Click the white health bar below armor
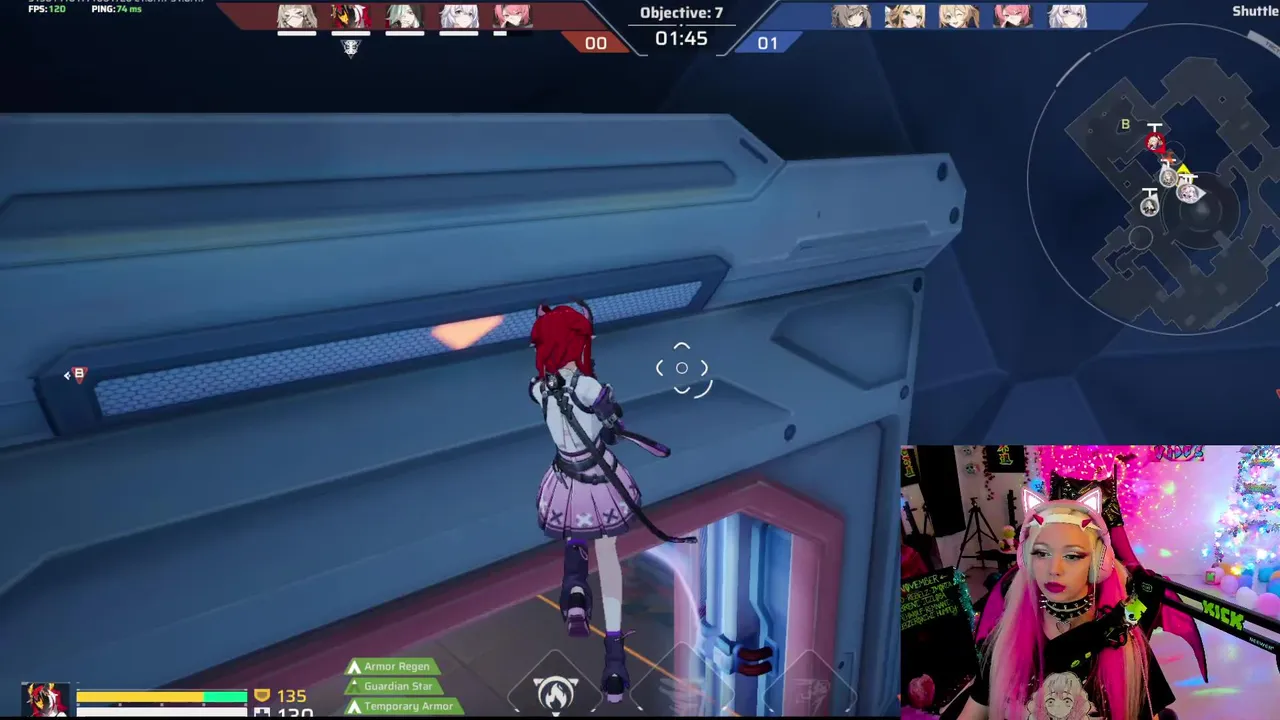This screenshot has width=1280, height=720. click(162, 712)
